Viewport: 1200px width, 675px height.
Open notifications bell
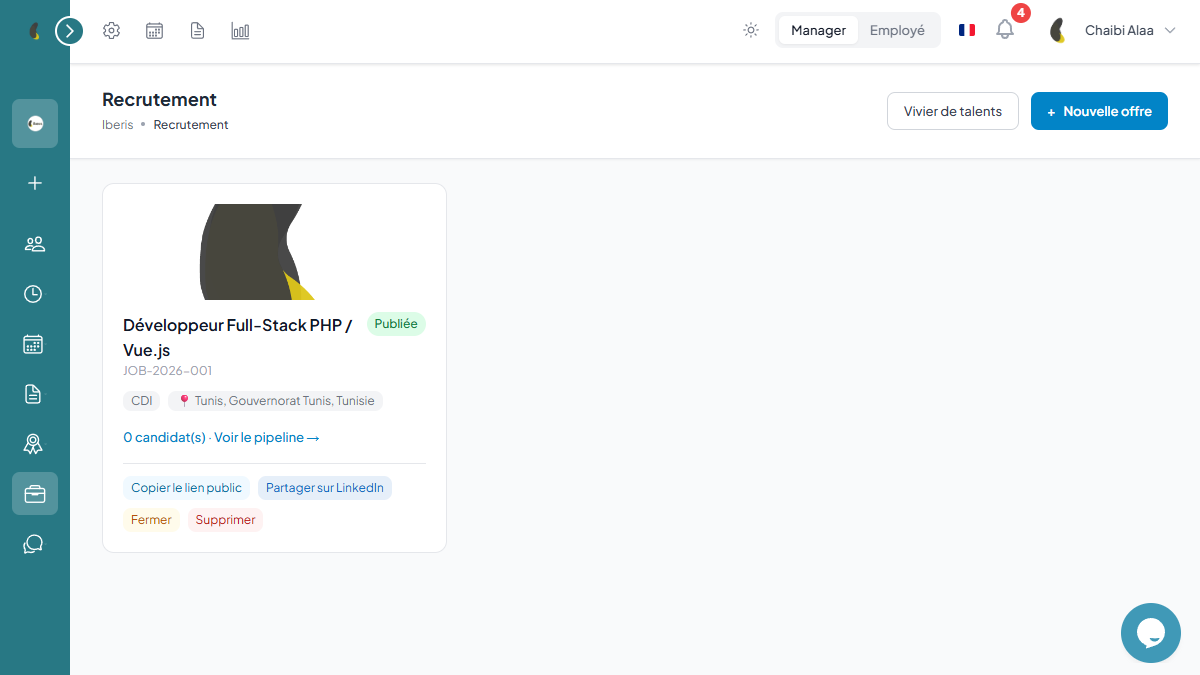tap(1005, 30)
